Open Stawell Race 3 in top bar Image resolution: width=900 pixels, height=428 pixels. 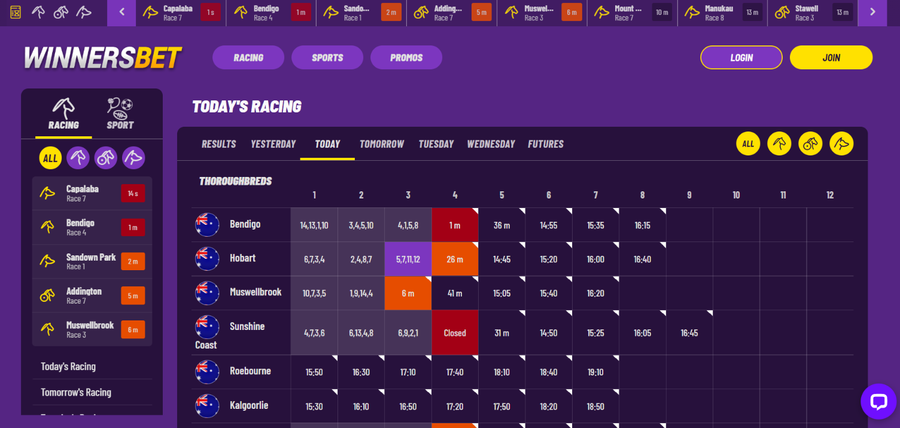click(x=813, y=13)
